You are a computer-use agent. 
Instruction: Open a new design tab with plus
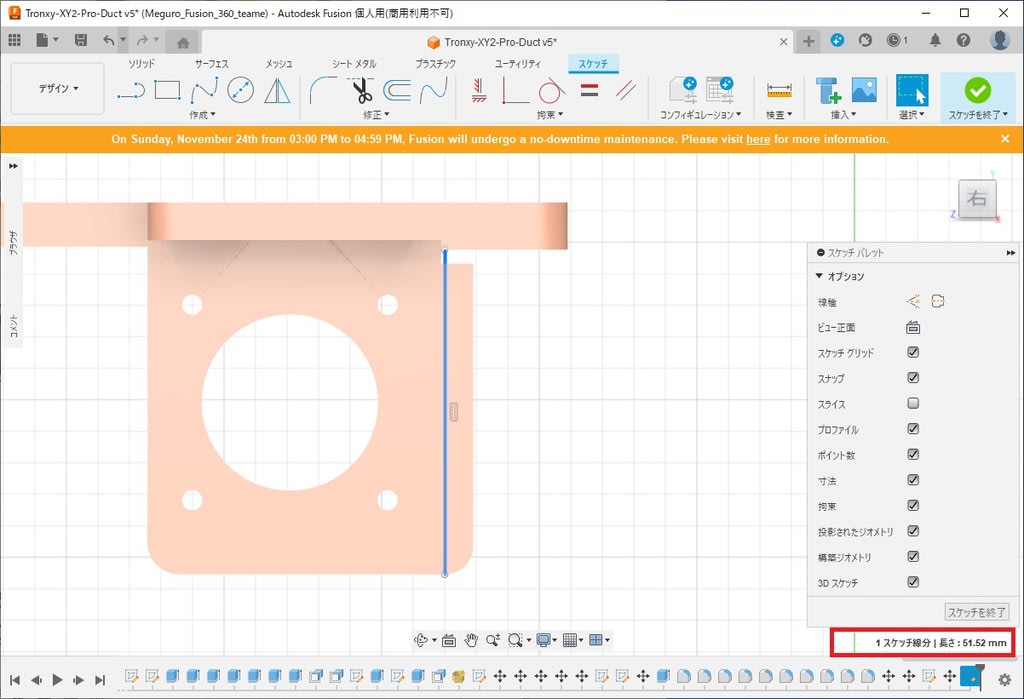tap(808, 41)
